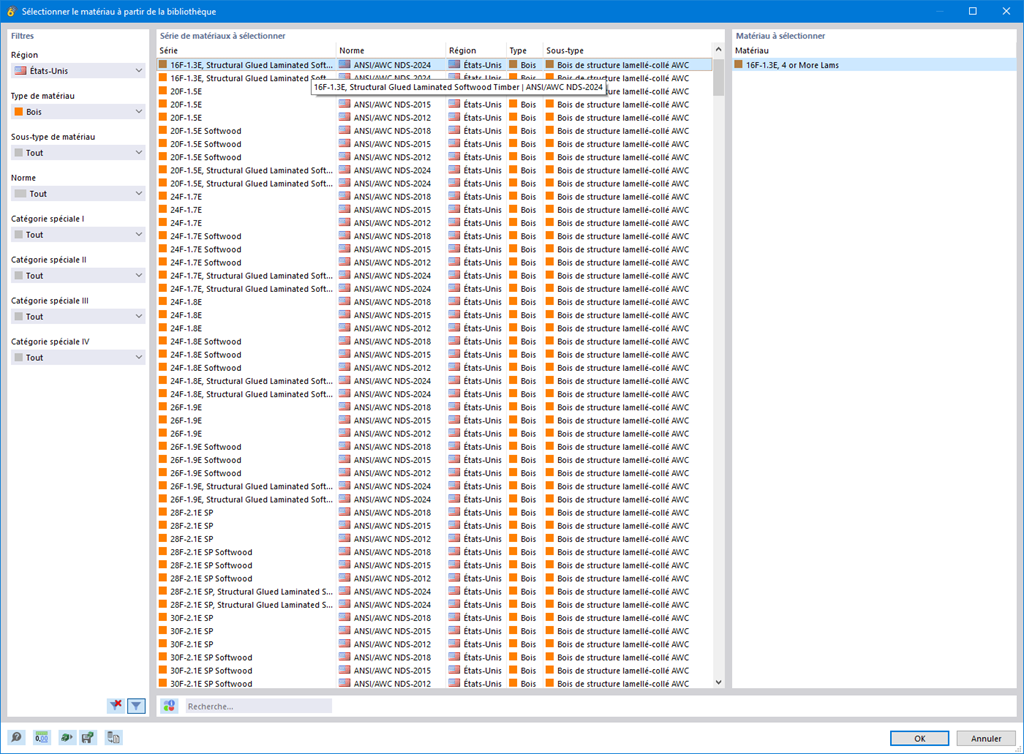Click the floppy-disk save icon
The image size is (1024, 754).
(x=88, y=738)
